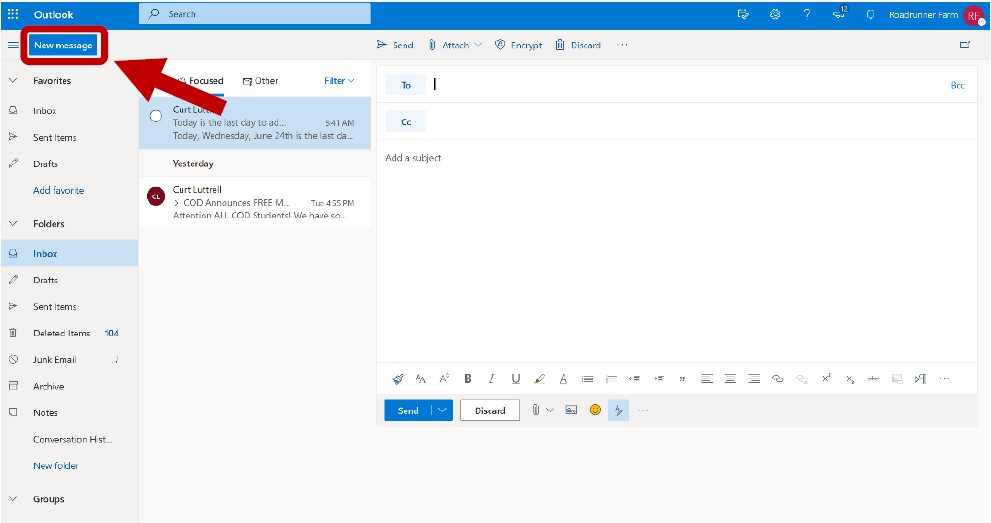The image size is (991, 523).
Task: Open the text highlight color picker
Action: 539,379
